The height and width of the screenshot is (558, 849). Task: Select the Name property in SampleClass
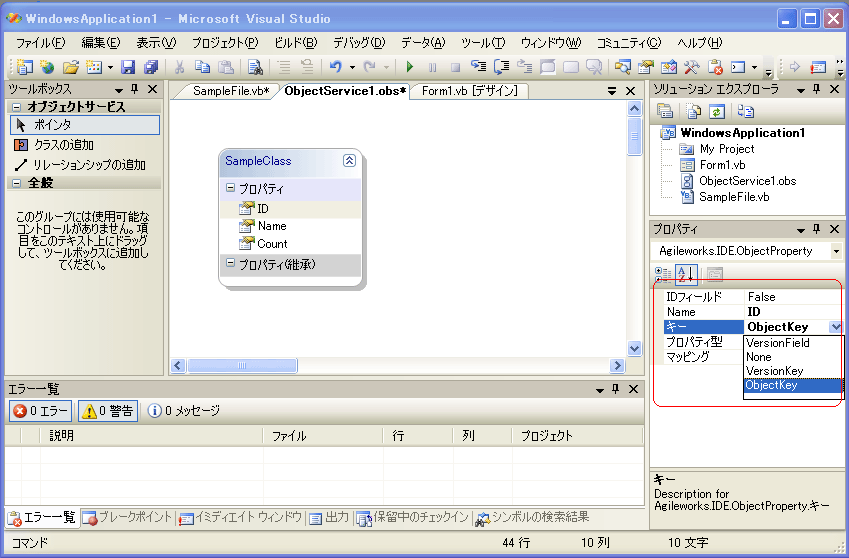[272, 226]
